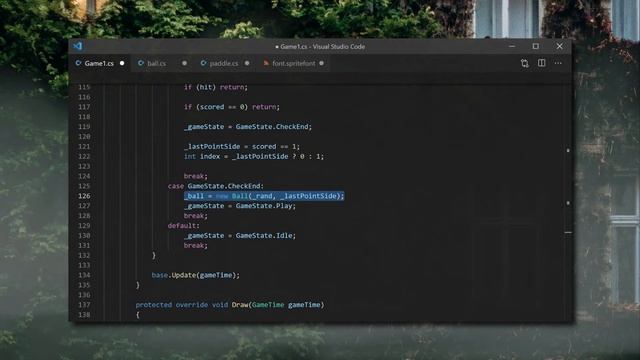Click '_gameState = GameState.Idle;' line
This screenshot has height=360, width=640.
click(240, 236)
